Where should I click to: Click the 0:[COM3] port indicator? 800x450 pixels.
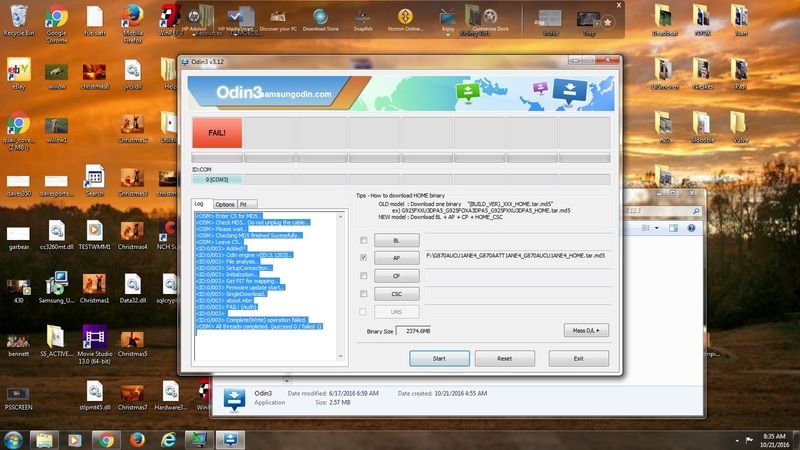tap(217, 180)
